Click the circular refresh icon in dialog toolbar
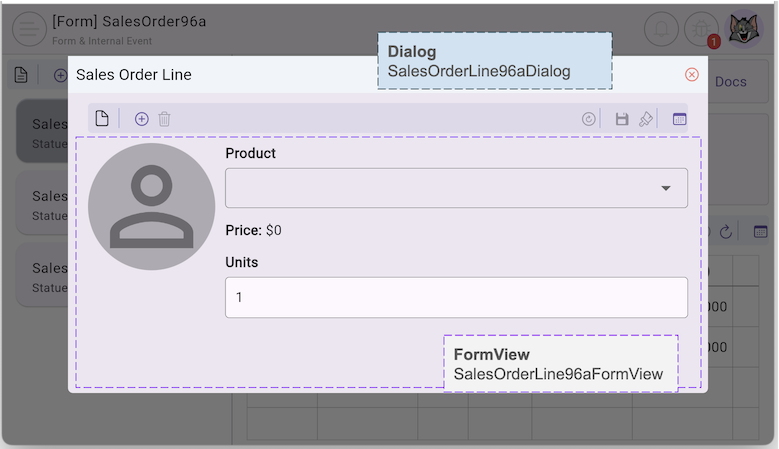Screen dimensions: 779x449 (589, 119)
